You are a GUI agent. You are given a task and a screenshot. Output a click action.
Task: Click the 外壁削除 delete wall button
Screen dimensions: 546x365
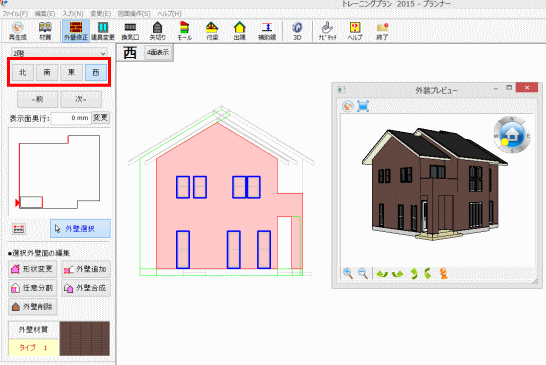[x=33, y=307]
